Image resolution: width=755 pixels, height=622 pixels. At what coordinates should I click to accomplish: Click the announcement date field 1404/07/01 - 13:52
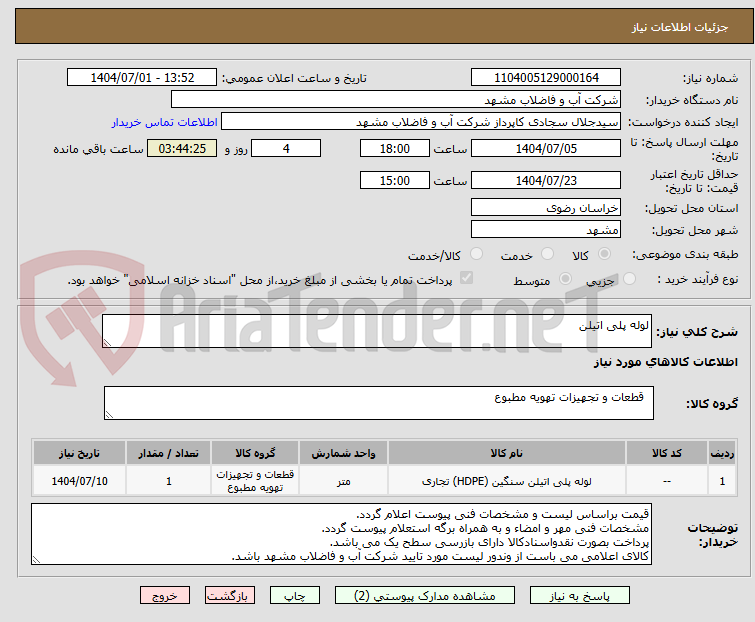pyautogui.click(x=142, y=78)
